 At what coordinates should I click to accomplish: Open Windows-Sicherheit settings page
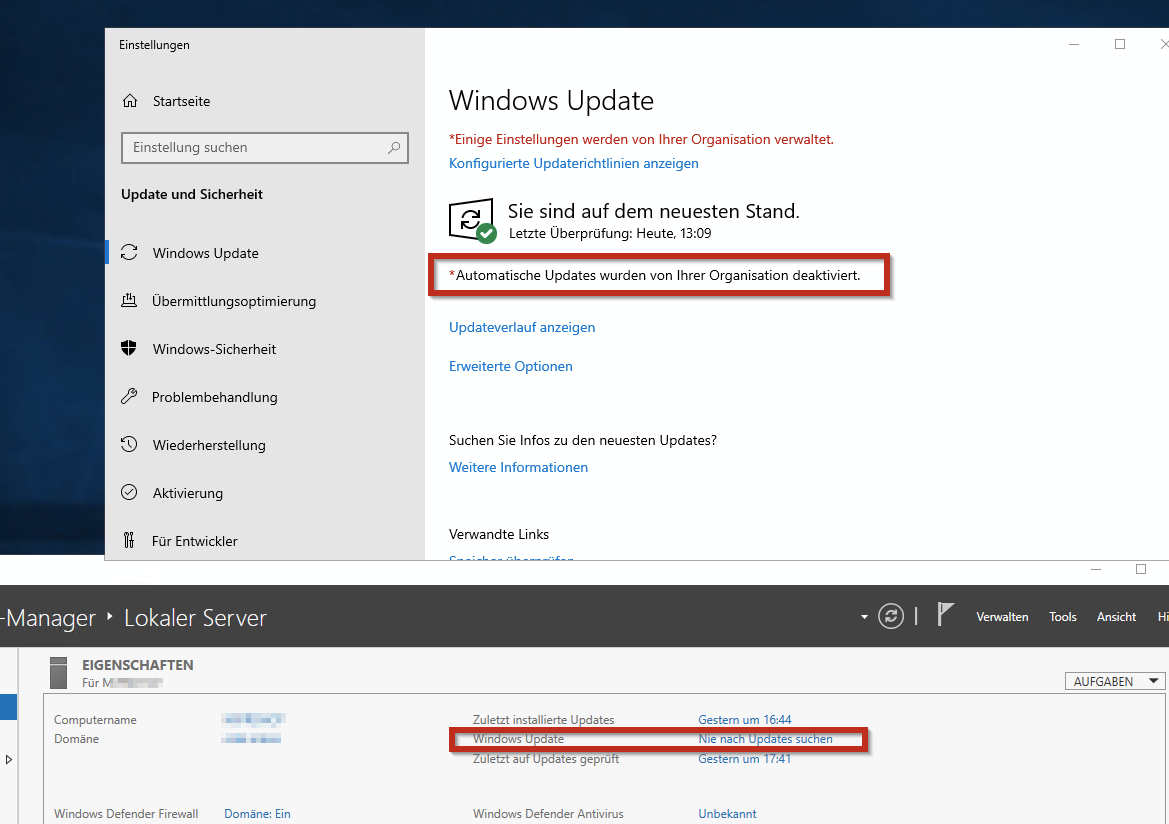[214, 349]
